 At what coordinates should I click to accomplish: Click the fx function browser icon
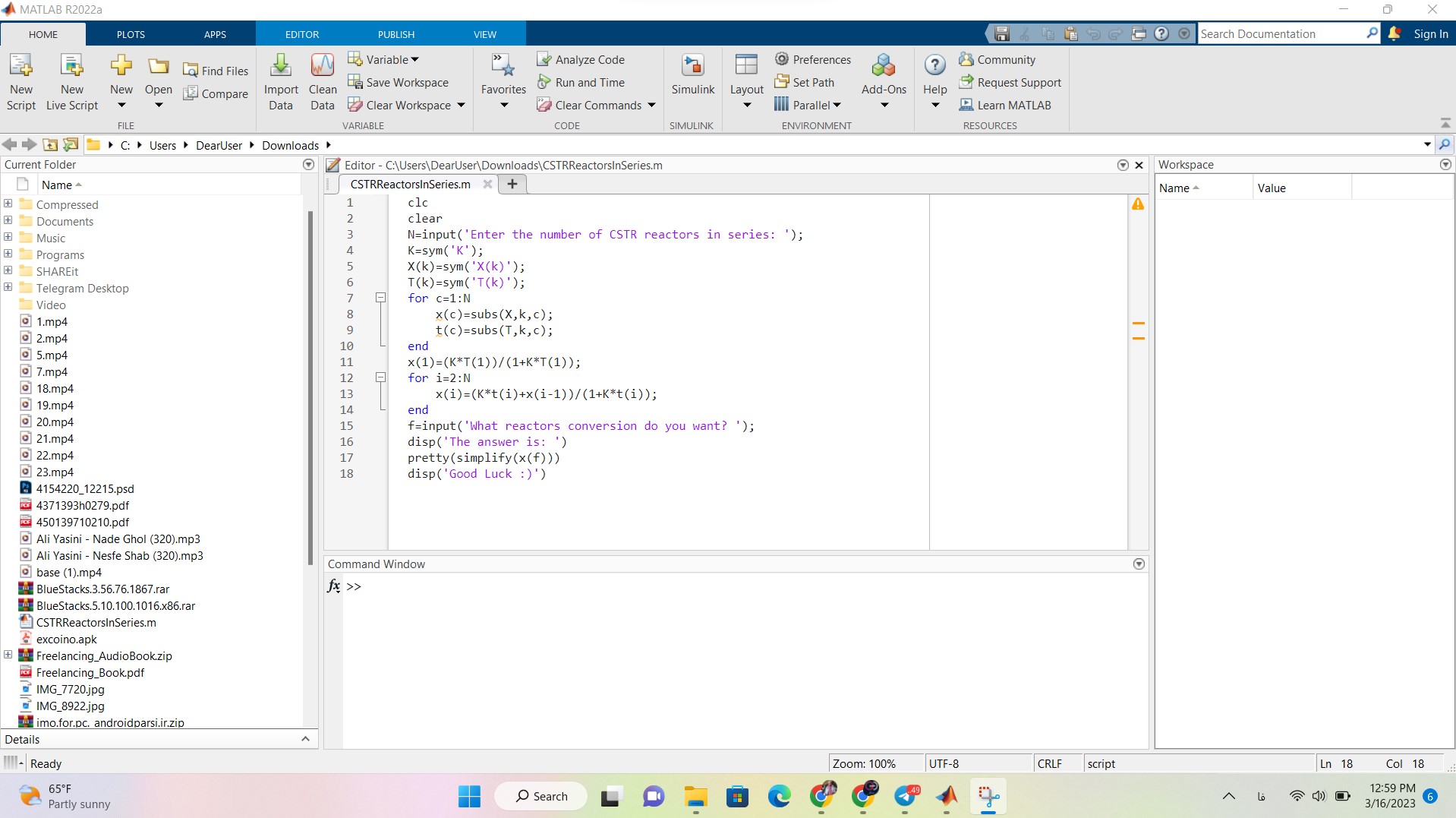point(333,586)
